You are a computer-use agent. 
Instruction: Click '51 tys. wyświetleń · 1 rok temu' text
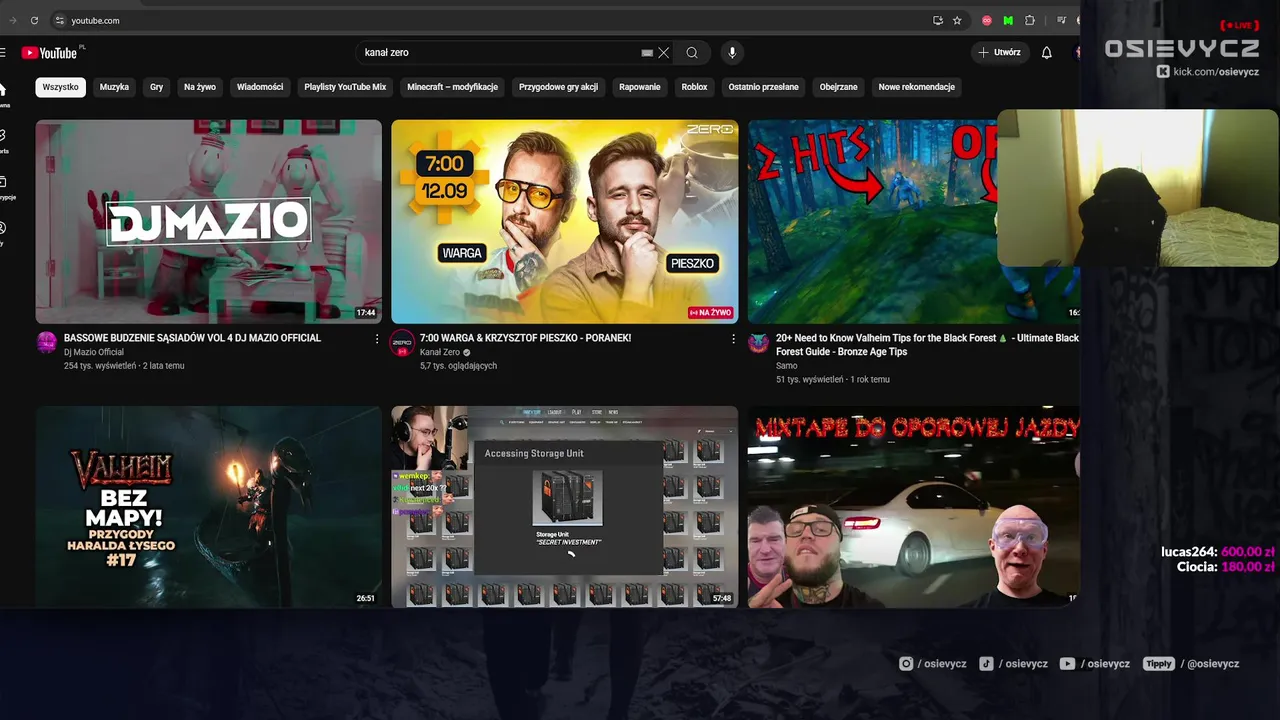click(x=833, y=380)
